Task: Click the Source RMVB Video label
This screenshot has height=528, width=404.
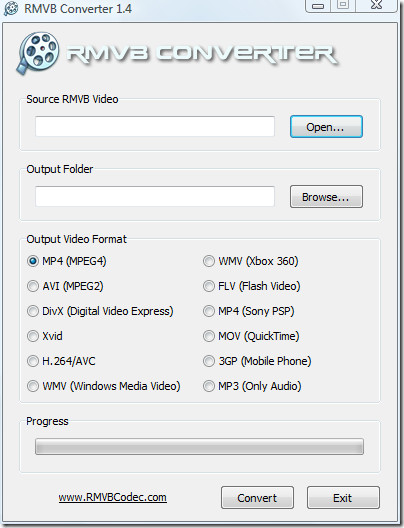Action: [72, 99]
